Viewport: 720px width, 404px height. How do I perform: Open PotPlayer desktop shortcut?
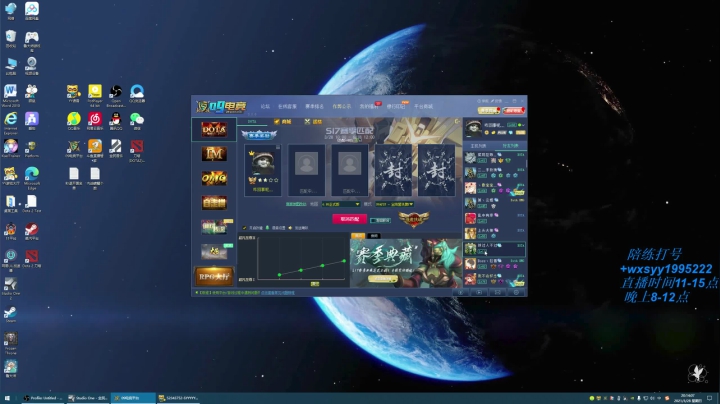(95, 95)
